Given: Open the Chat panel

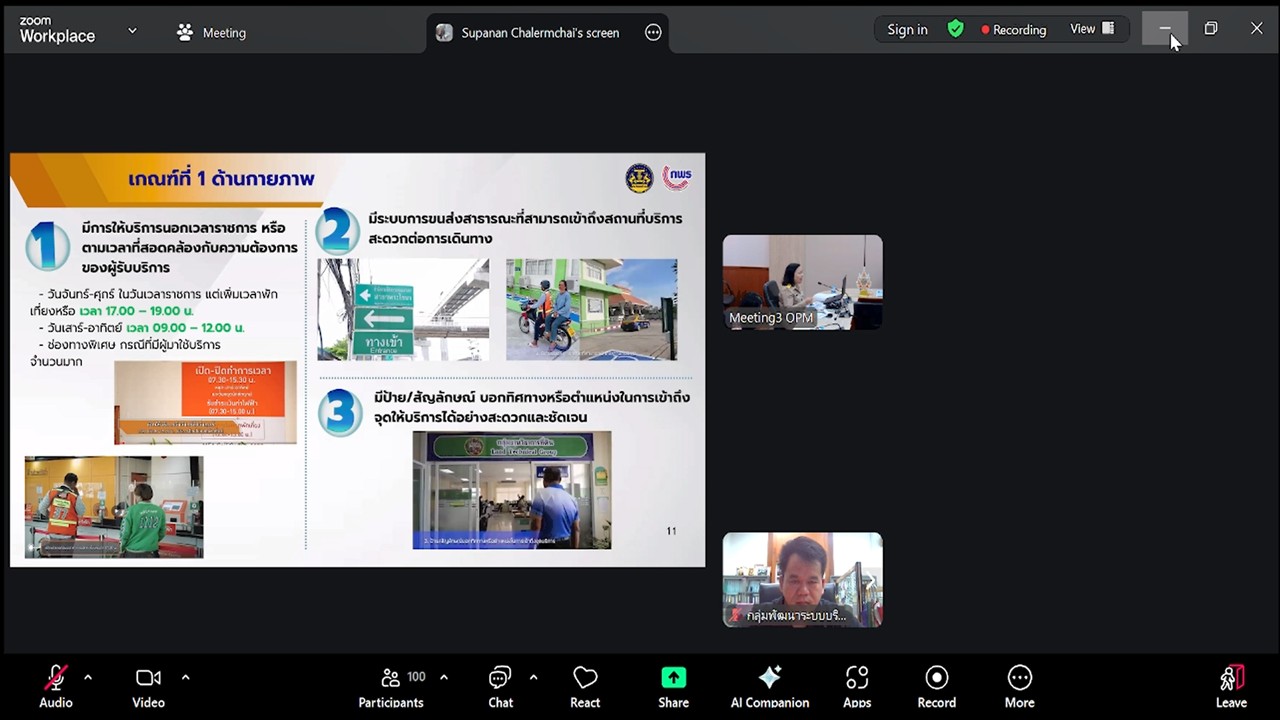Looking at the screenshot, I should click(x=500, y=680).
